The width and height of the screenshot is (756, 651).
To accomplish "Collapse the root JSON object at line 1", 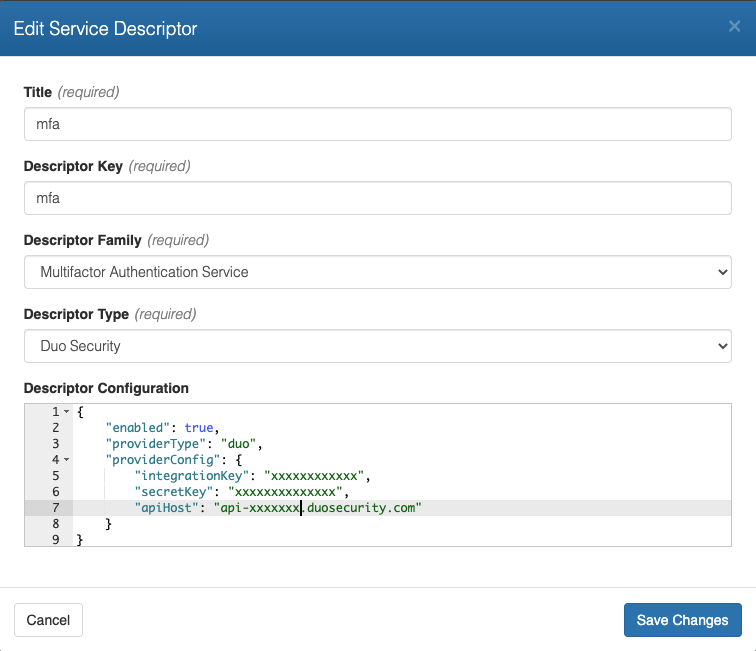I will click(x=66, y=412).
